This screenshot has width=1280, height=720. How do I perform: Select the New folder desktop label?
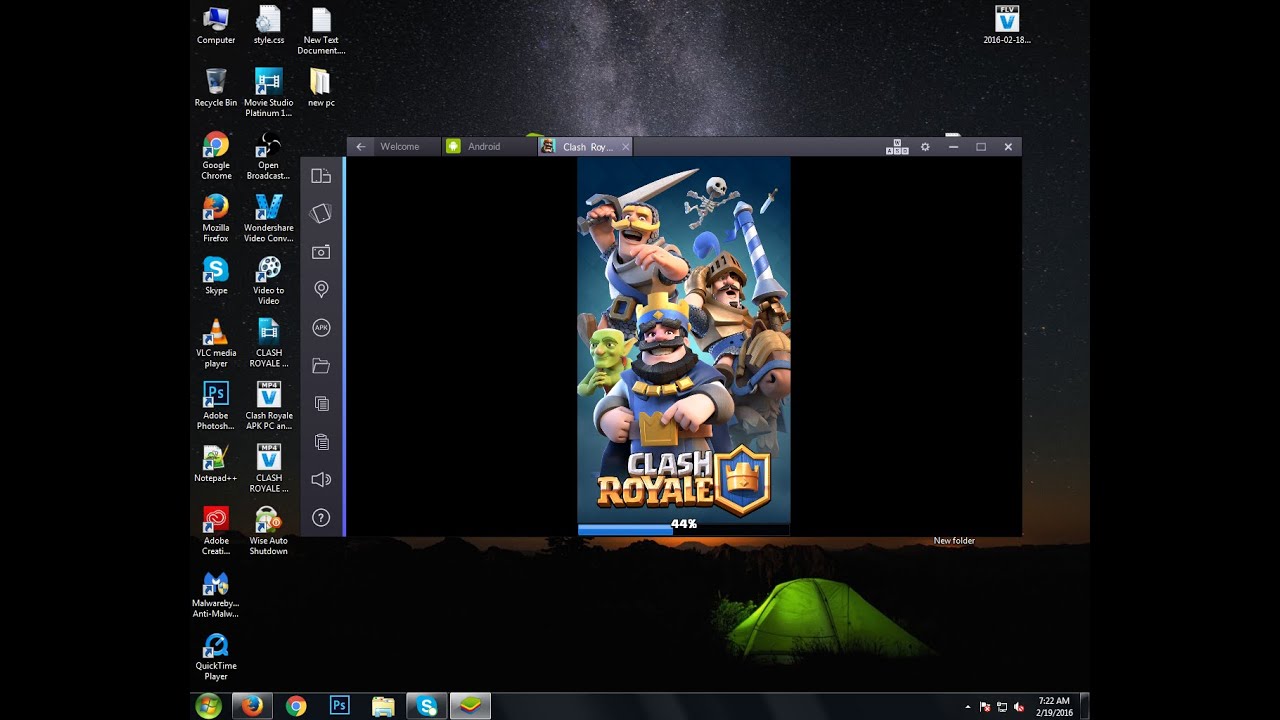(954, 541)
